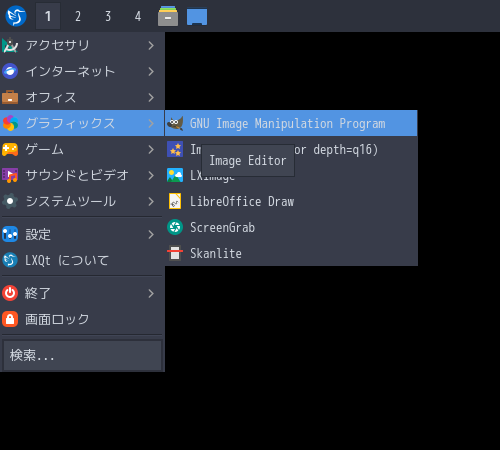500x450 pixels.
Task: Click the LXQt bird start menu icon
Action: pyautogui.click(x=16, y=16)
